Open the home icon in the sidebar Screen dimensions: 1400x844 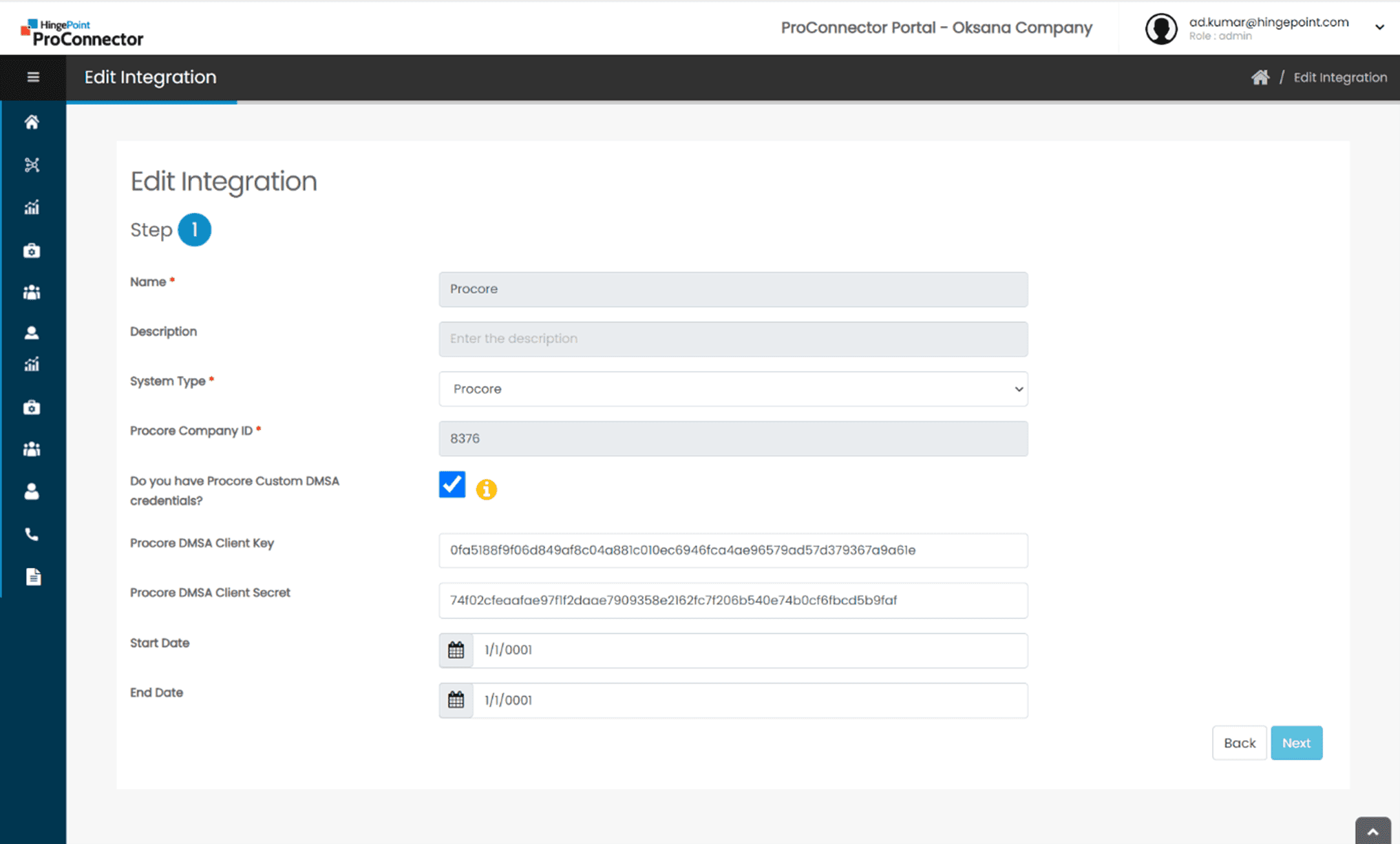point(32,123)
